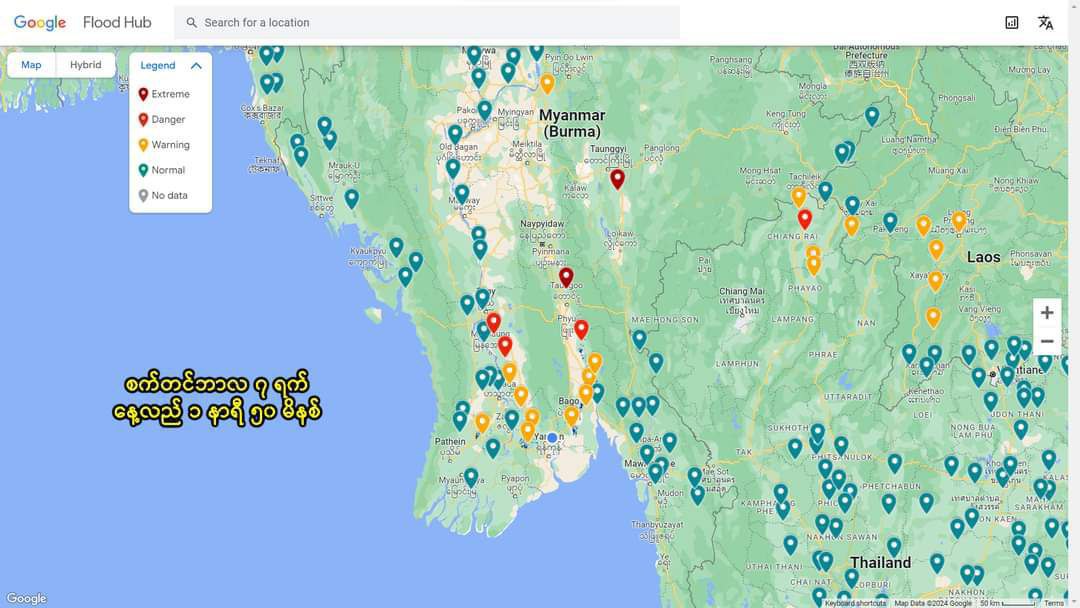
Task: Zoom out with the minus button
Action: tap(1047, 342)
